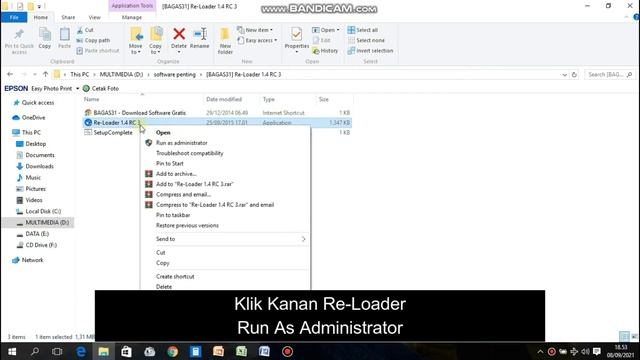Viewport: 640px width, 360px height.
Task: Sort by the Name column header
Action: [x=92, y=99]
